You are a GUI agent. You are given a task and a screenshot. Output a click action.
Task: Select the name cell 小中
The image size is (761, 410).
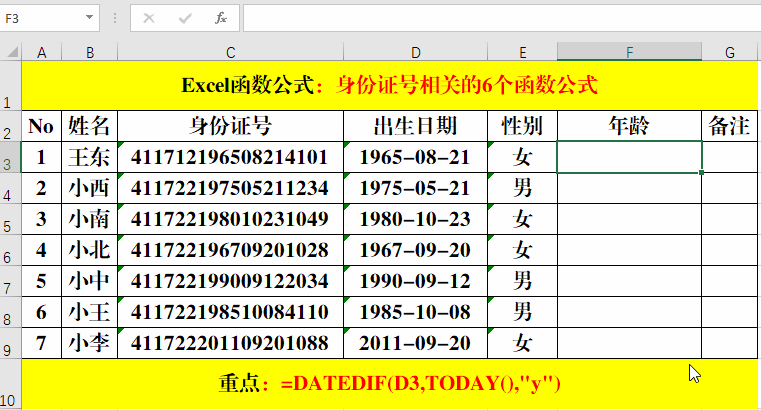(x=90, y=281)
